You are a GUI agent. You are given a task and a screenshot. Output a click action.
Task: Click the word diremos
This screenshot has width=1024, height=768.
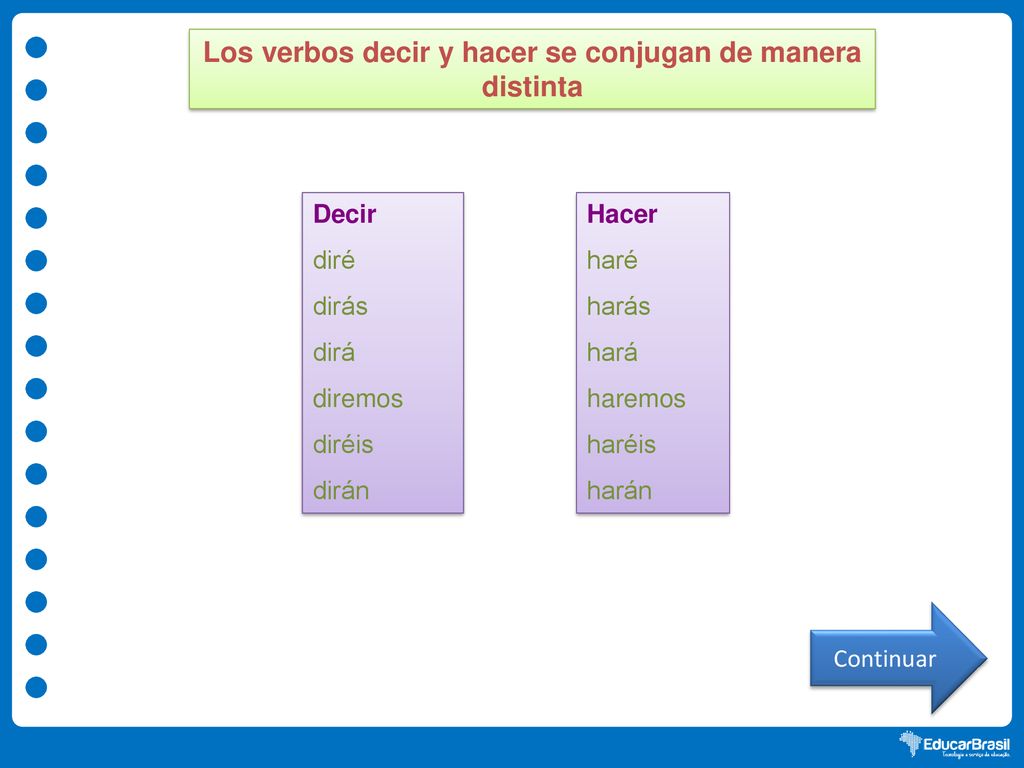tap(358, 398)
